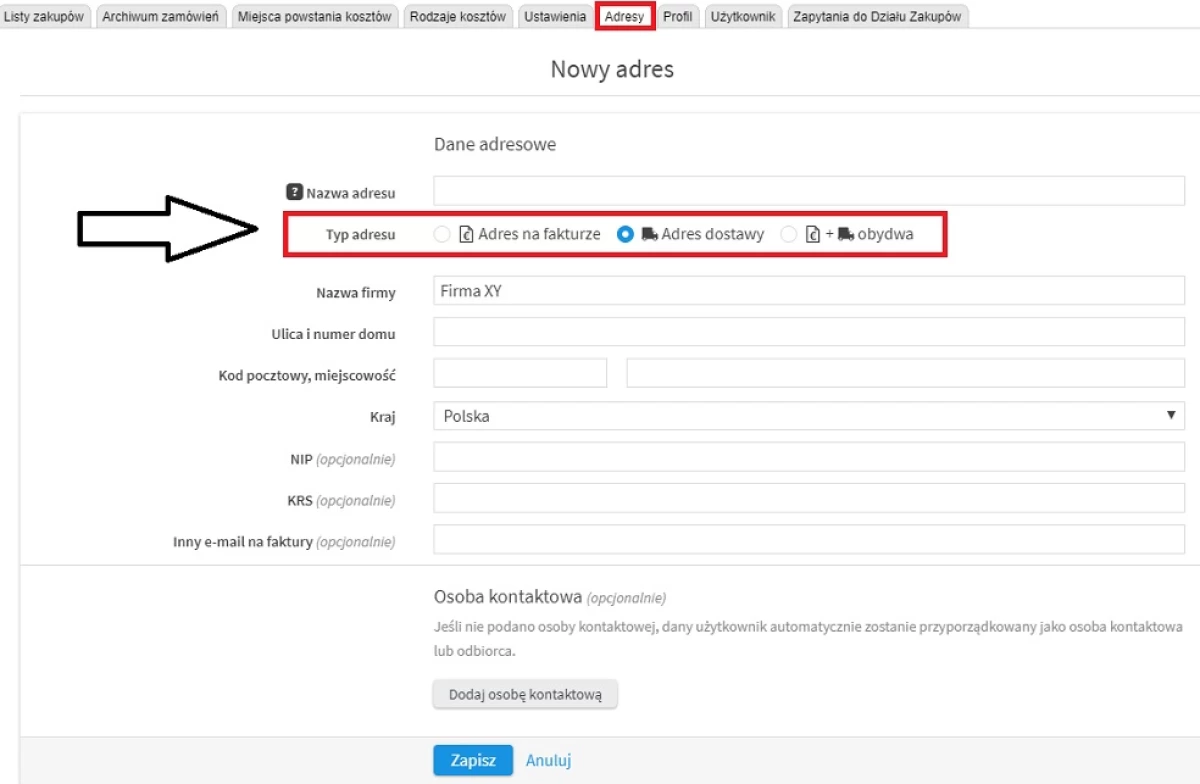This screenshot has width=1200, height=784.
Task: Go to the Archiwum zamówień tab
Action: point(161,16)
